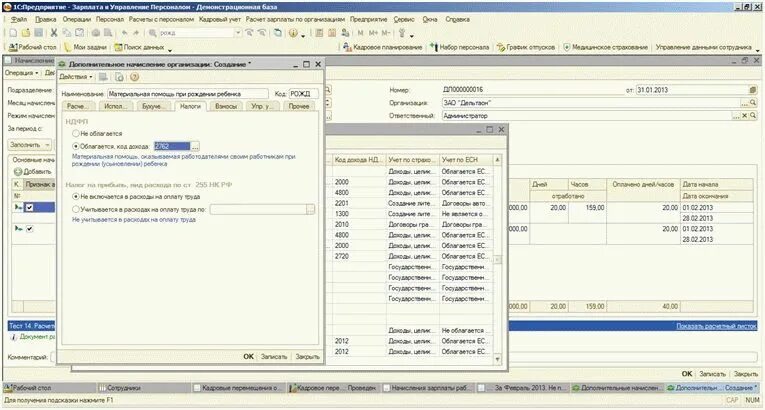Open the Действия dropdown menu
The height and width of the screenshot is (410, 765).
tap(76, 77)
